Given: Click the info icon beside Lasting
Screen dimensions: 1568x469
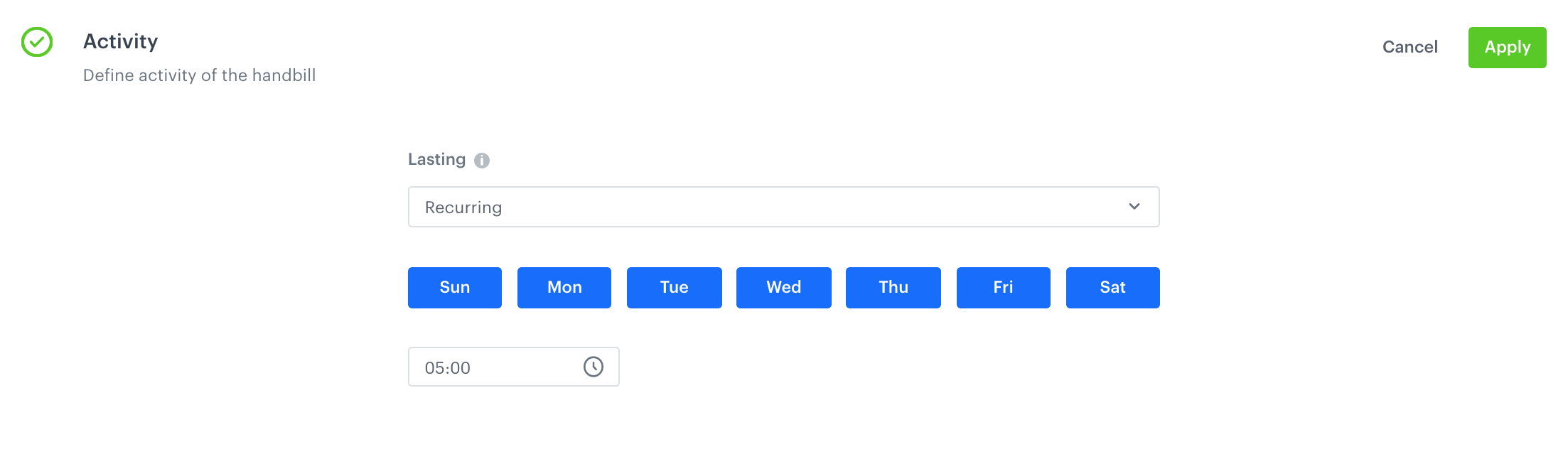Looking at the screenshot, I should click(482, 161).
